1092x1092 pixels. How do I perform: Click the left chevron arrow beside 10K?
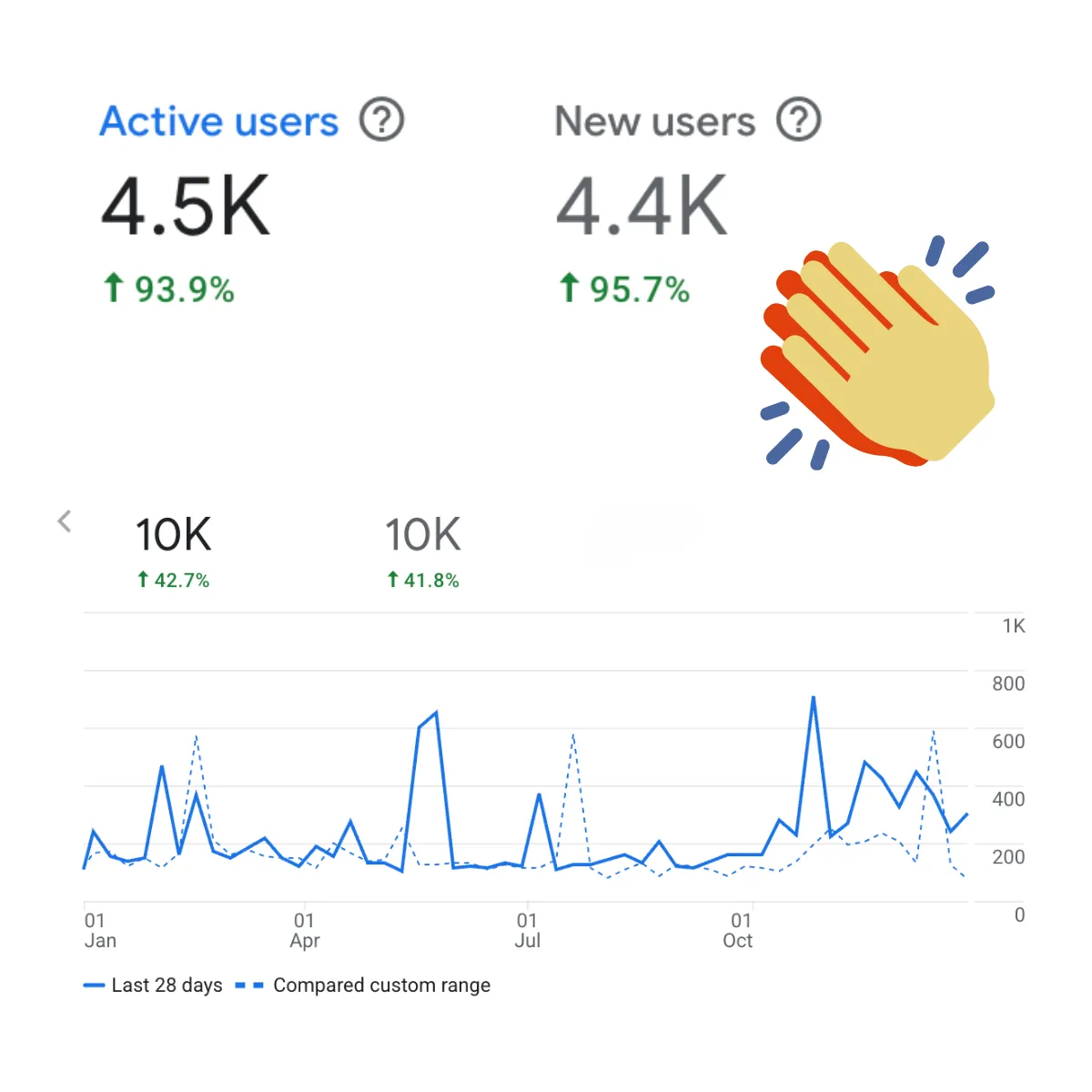64,521
